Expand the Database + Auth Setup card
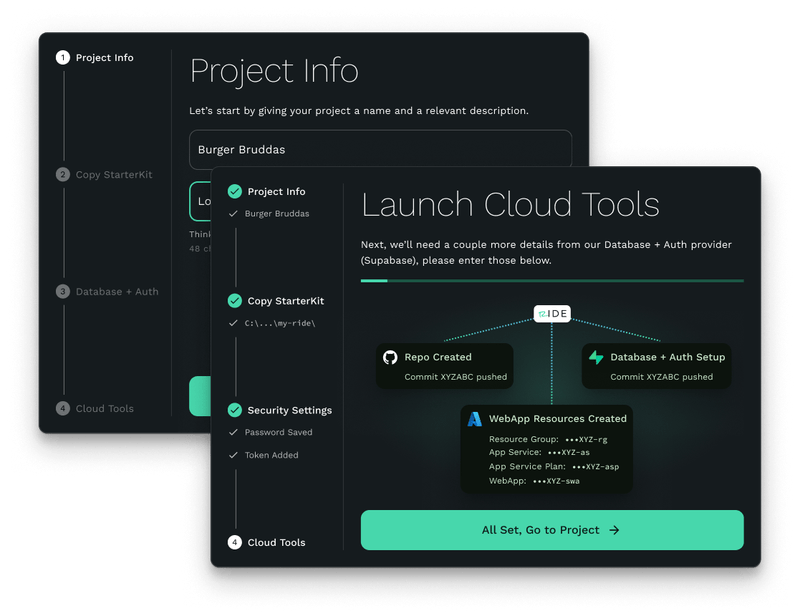 click(656, 366)
